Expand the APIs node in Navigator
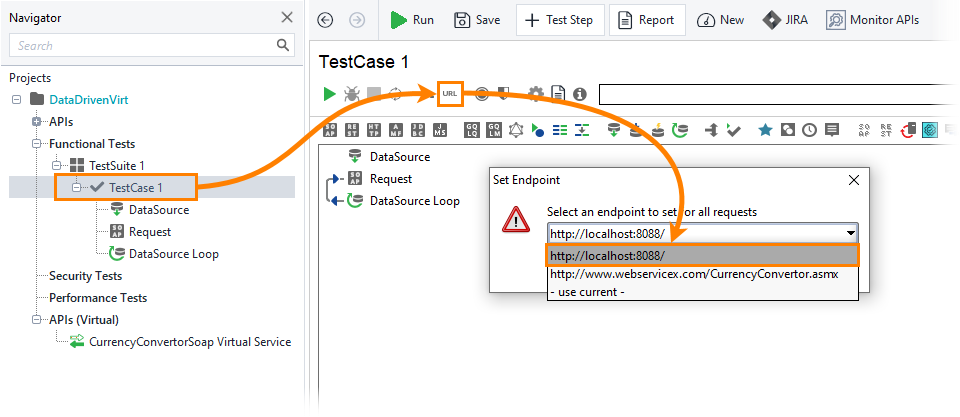960x417 pixels. pyautogui.click(x=36, y=121)
